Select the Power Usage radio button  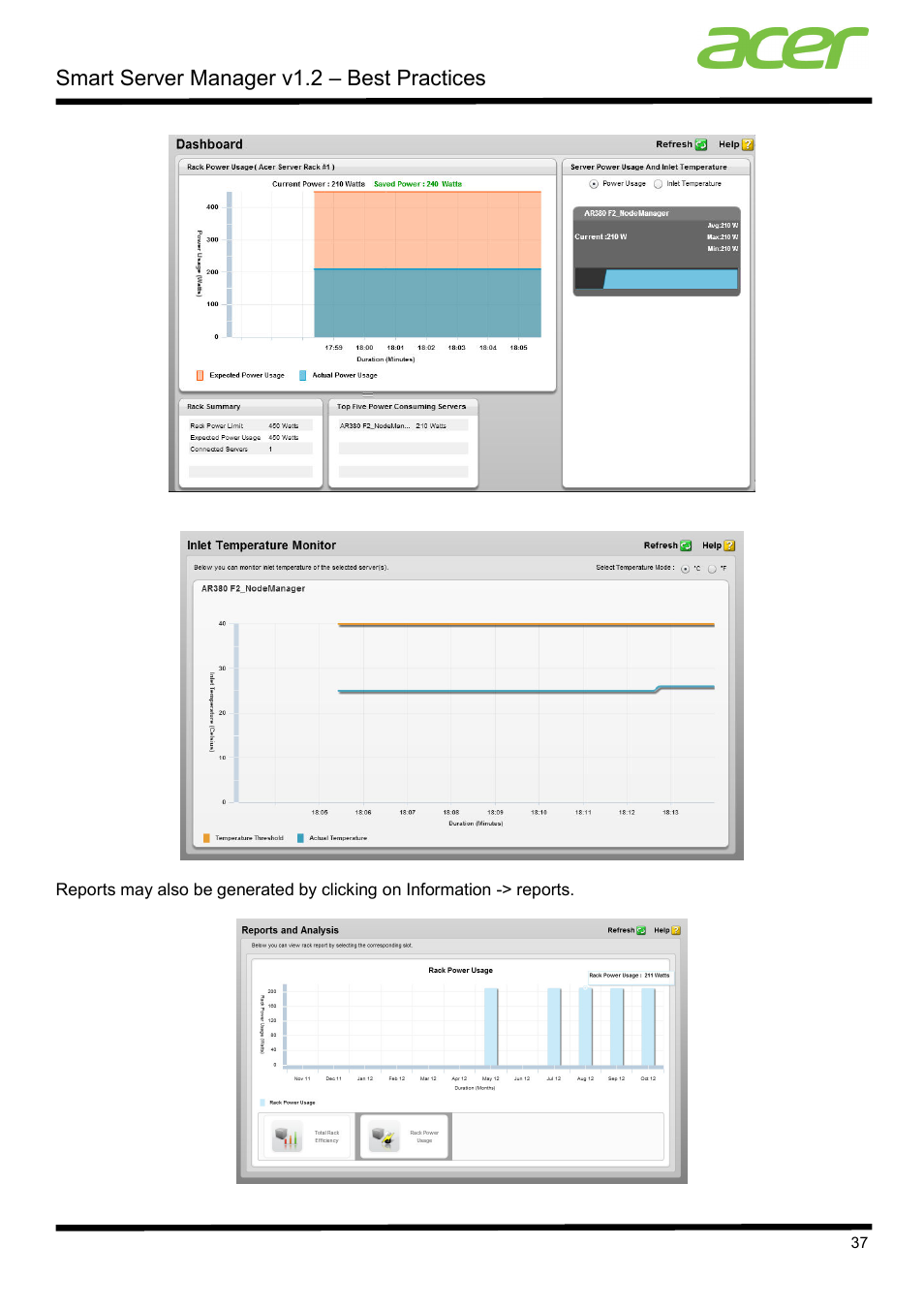(594, 184)
